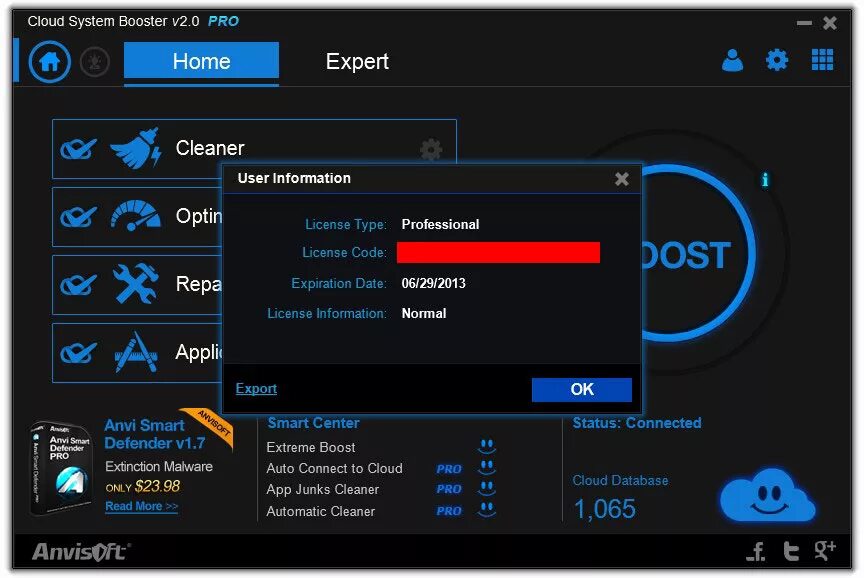The image size is (864, 578).
Task: Toggle the Application checkmark
Action: (x=78, y=353)
